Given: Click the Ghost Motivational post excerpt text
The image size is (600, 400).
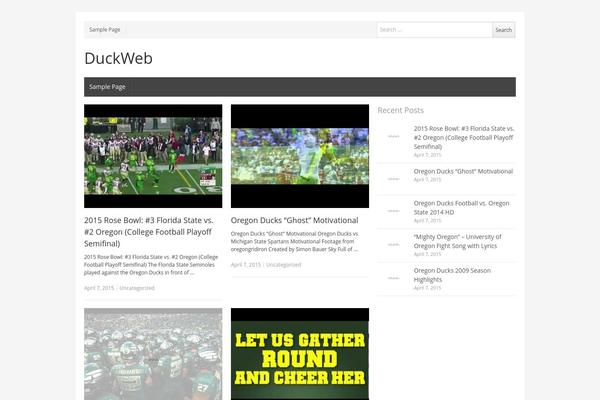Looking at the screenshot, I should coord(295,241).
